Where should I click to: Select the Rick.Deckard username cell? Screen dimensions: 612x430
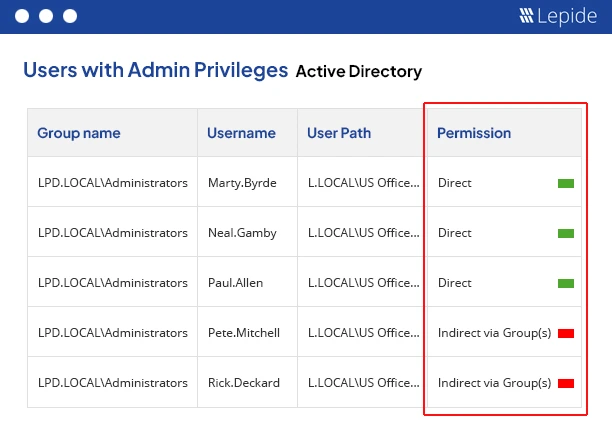coord(243,383)
